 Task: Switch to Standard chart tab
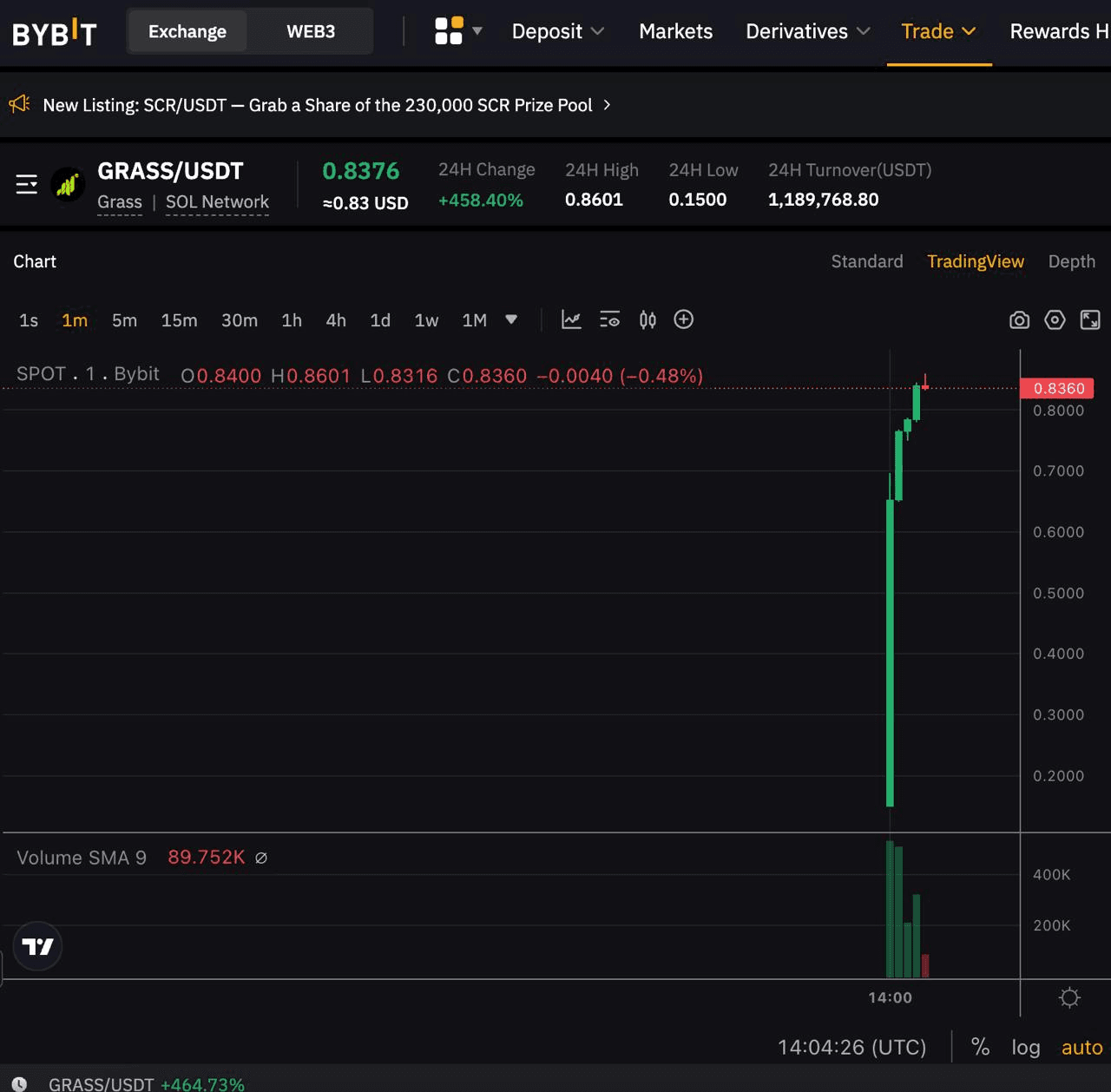867,261
